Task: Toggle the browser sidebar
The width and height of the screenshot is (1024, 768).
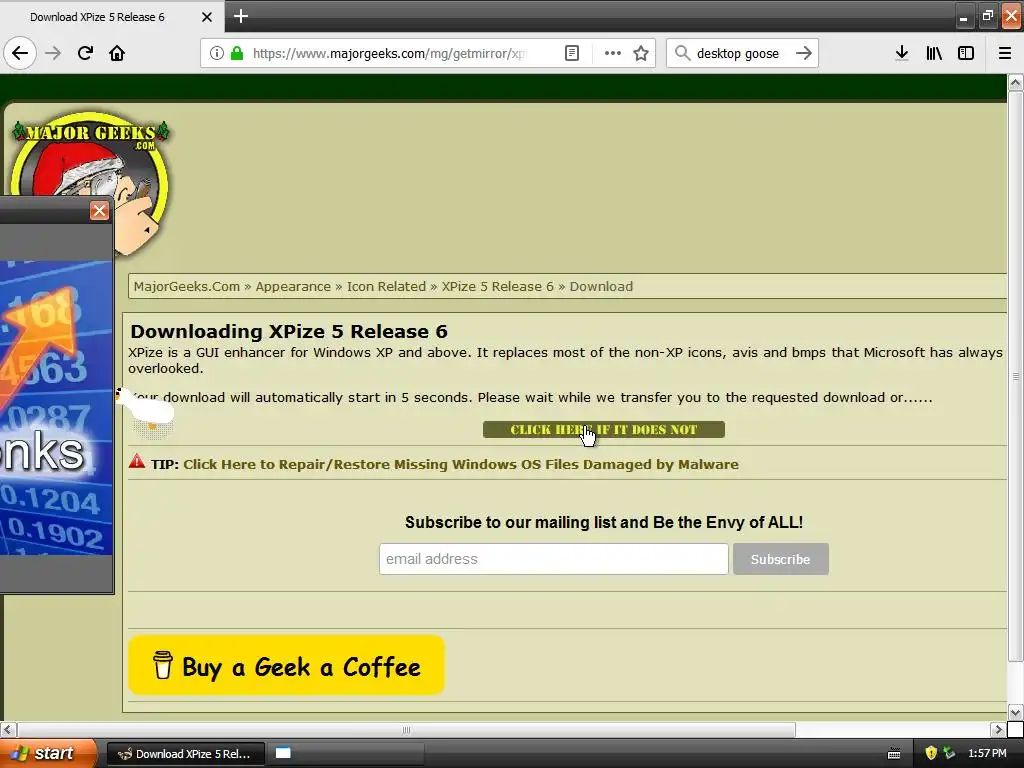Action: (966, 53)
